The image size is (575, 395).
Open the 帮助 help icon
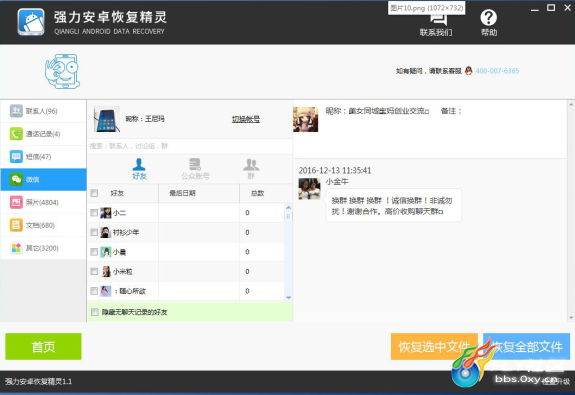coord(489,23)
